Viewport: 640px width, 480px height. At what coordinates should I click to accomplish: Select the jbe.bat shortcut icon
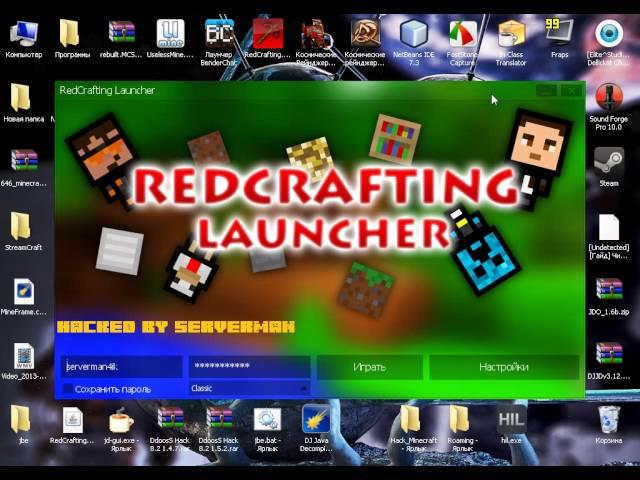pyautogui.click(x=267, y=420)
